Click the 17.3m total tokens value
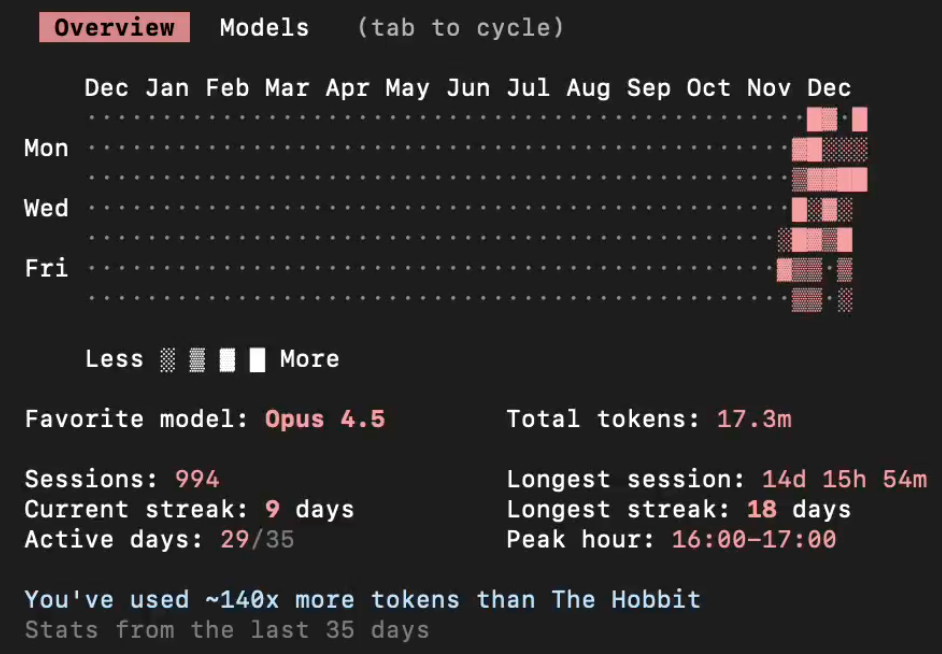Image resolution: width=942 pixels, height=654 pixels. point(754,419)
